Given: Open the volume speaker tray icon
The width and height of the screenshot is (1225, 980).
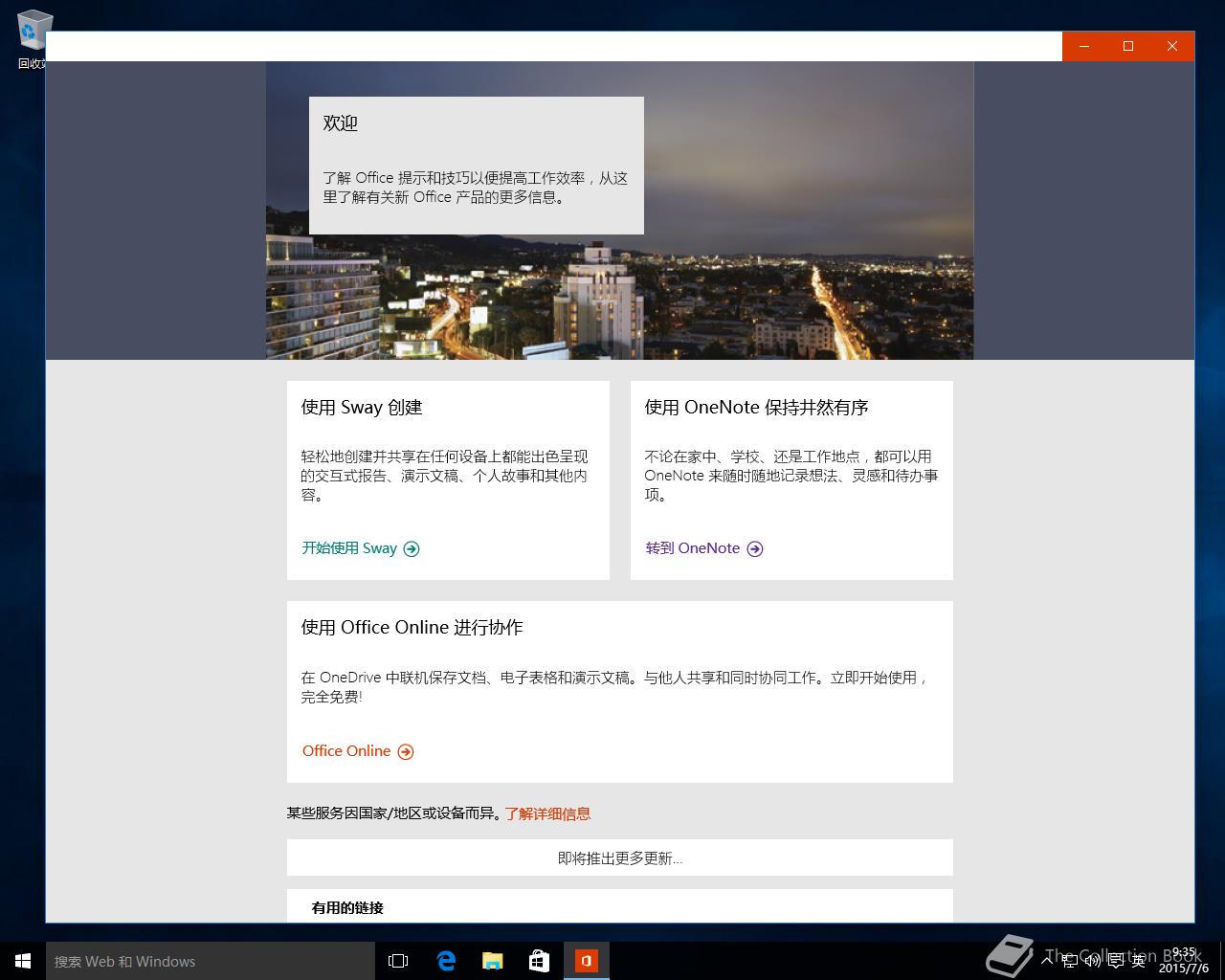Looking at the screenshot, I should [x=1092, y=960].
